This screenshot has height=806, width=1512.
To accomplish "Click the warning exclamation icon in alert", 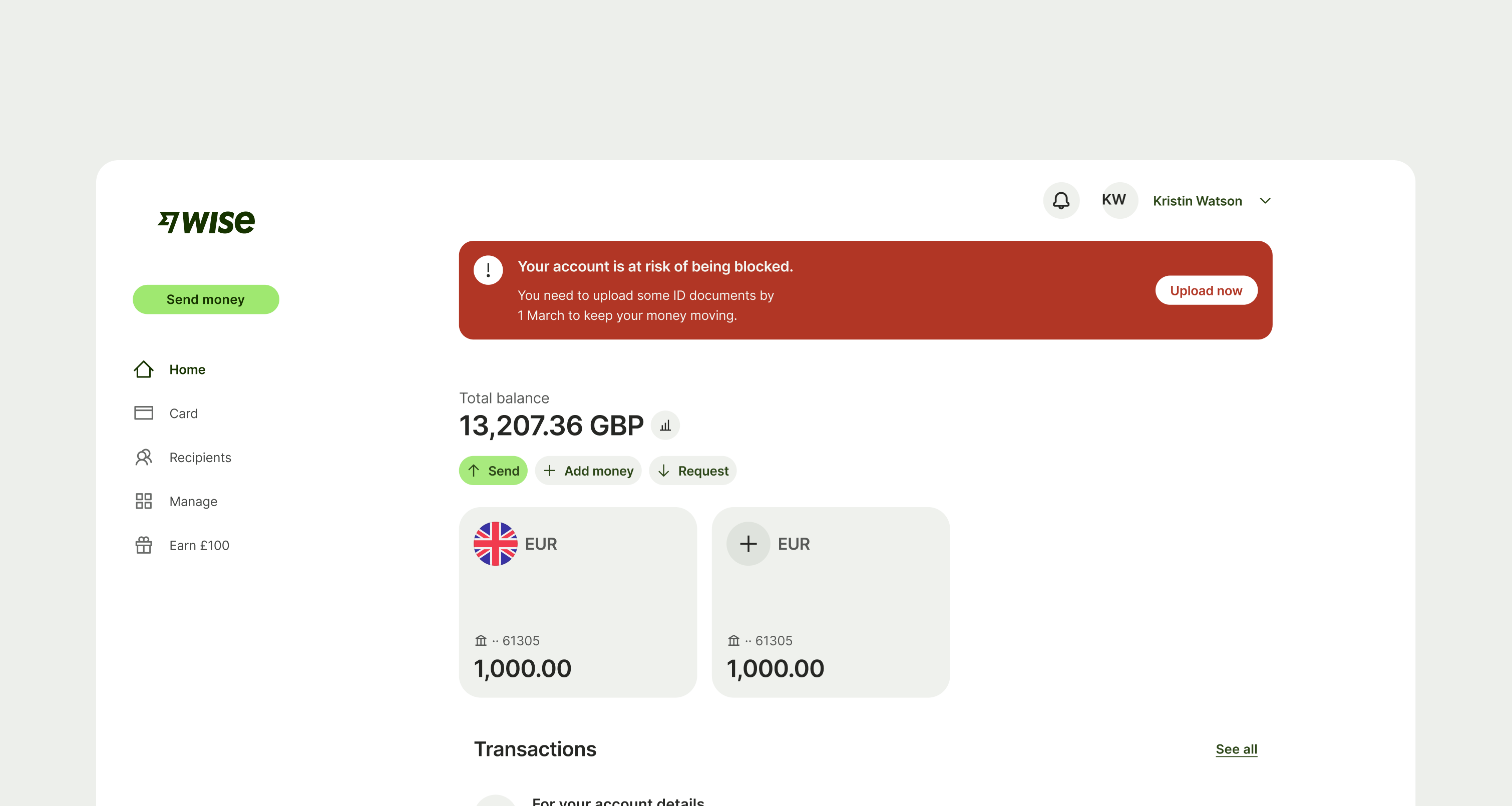I will [488, 270].
